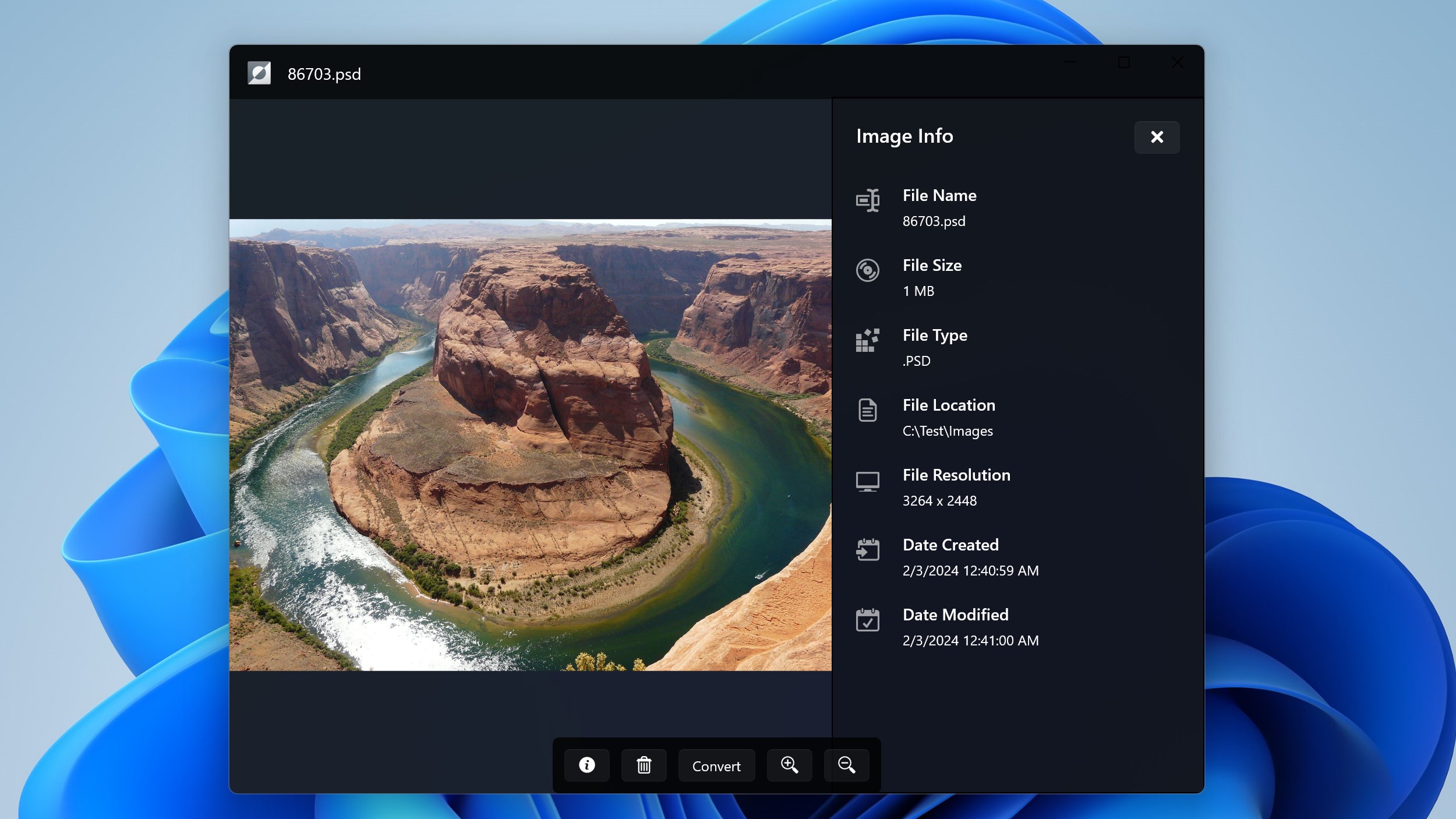1456x819 pixels.
Task: Maximize the application window
Action: click(x=1123, y=62)
